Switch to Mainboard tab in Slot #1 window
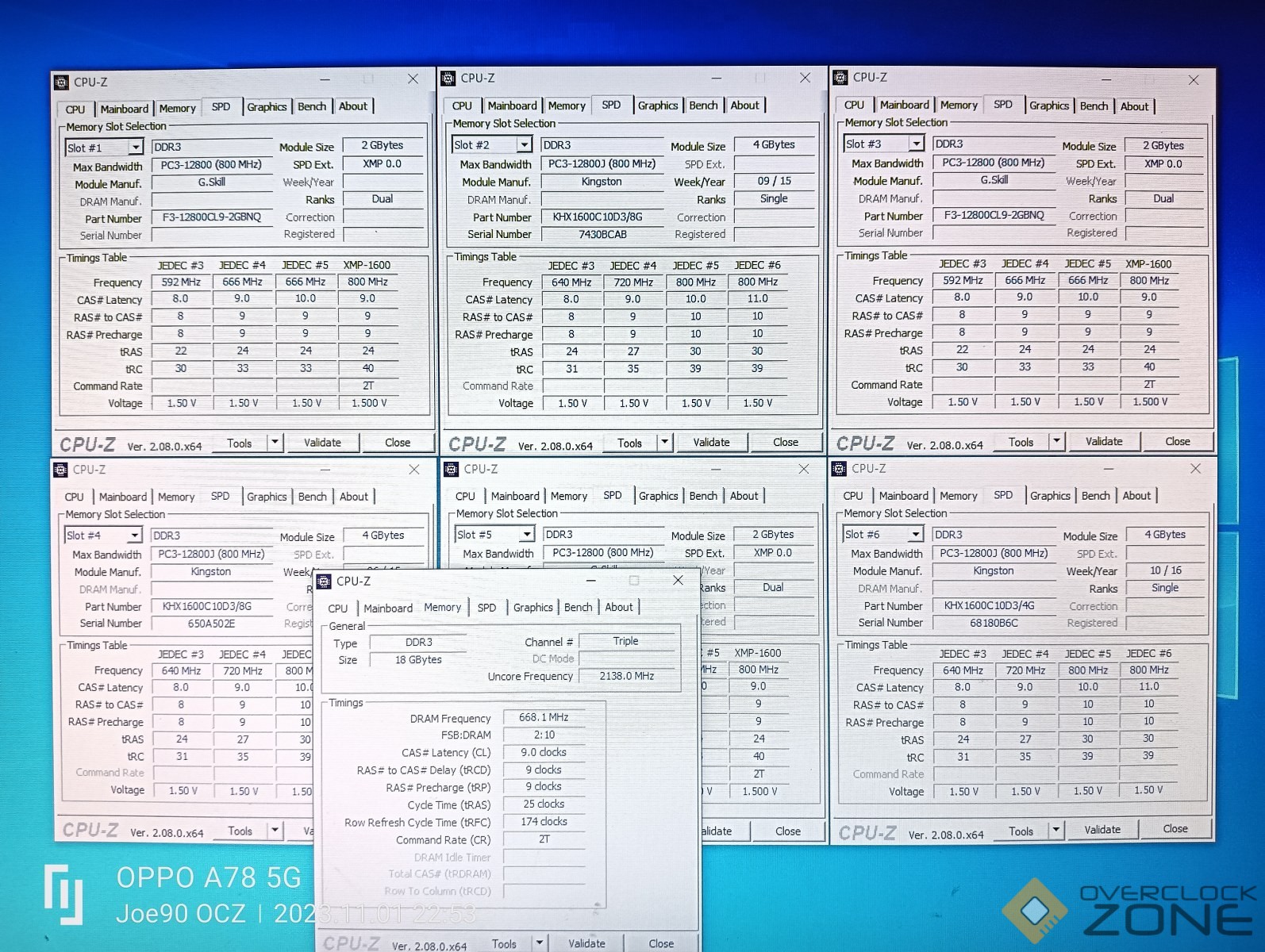Screen dimensions: 1265x952 tap(124, 109)
